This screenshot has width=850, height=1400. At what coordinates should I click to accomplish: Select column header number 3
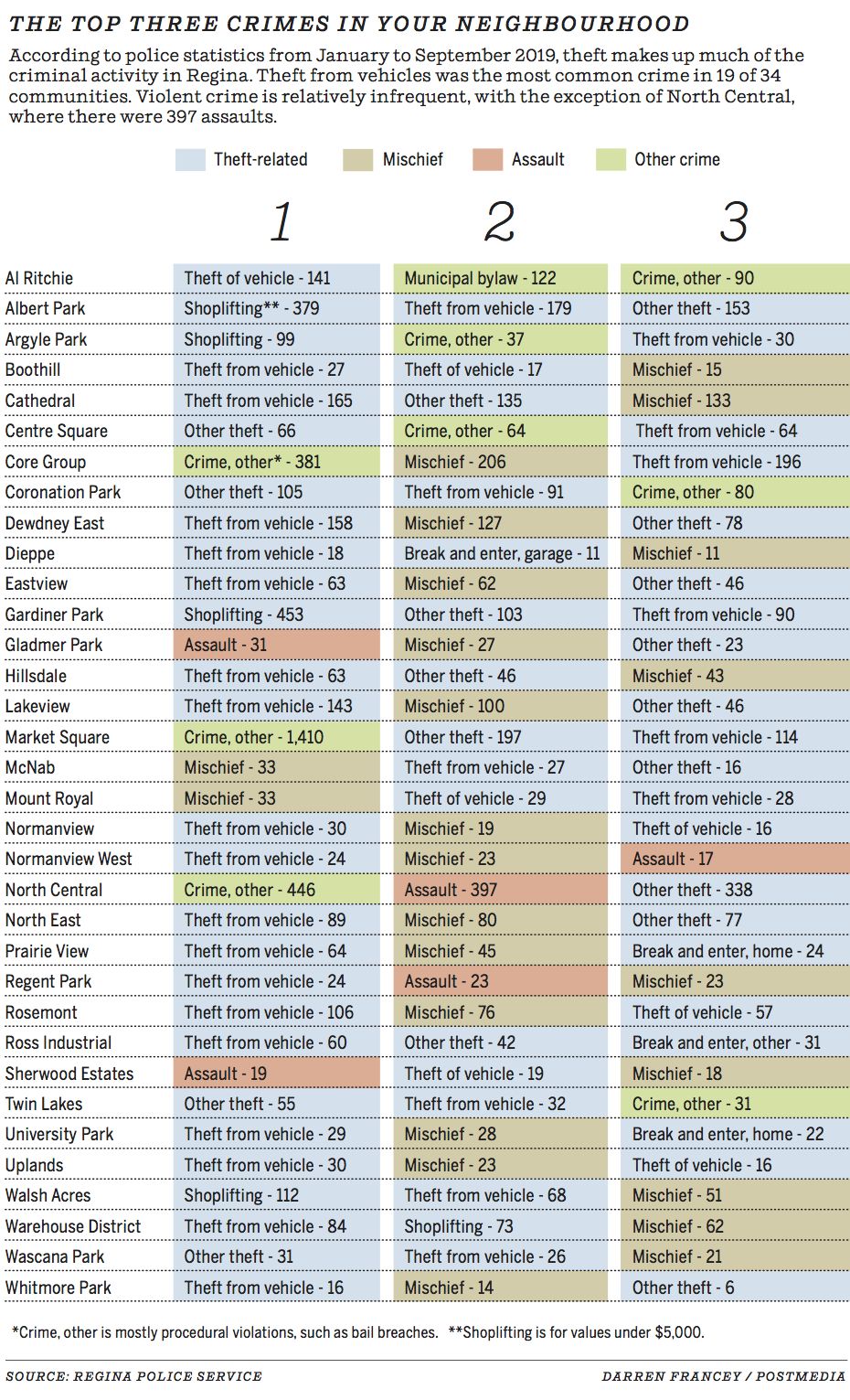click(x=734, y=222)
